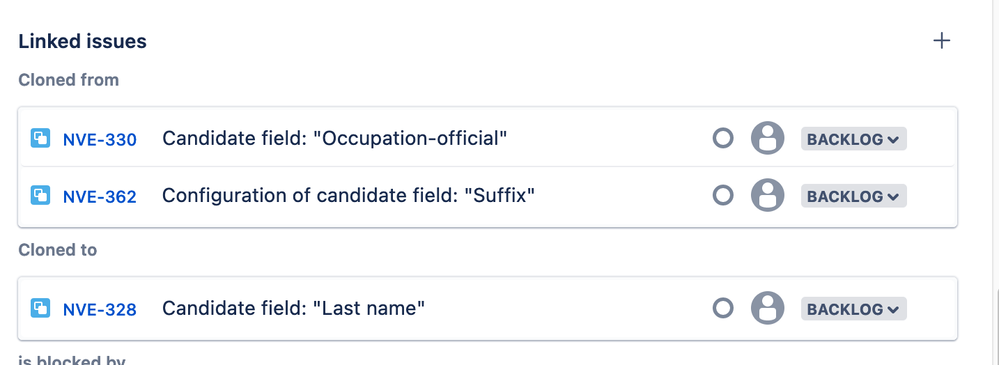Select the Configuration of candidate field "Suffix" title
Screen dimensions: 999x365
point(348,195)
